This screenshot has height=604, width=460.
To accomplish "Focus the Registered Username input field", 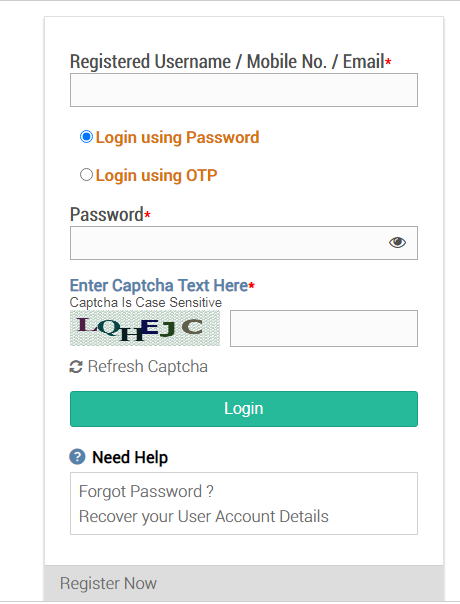I will tap(244, 90).
